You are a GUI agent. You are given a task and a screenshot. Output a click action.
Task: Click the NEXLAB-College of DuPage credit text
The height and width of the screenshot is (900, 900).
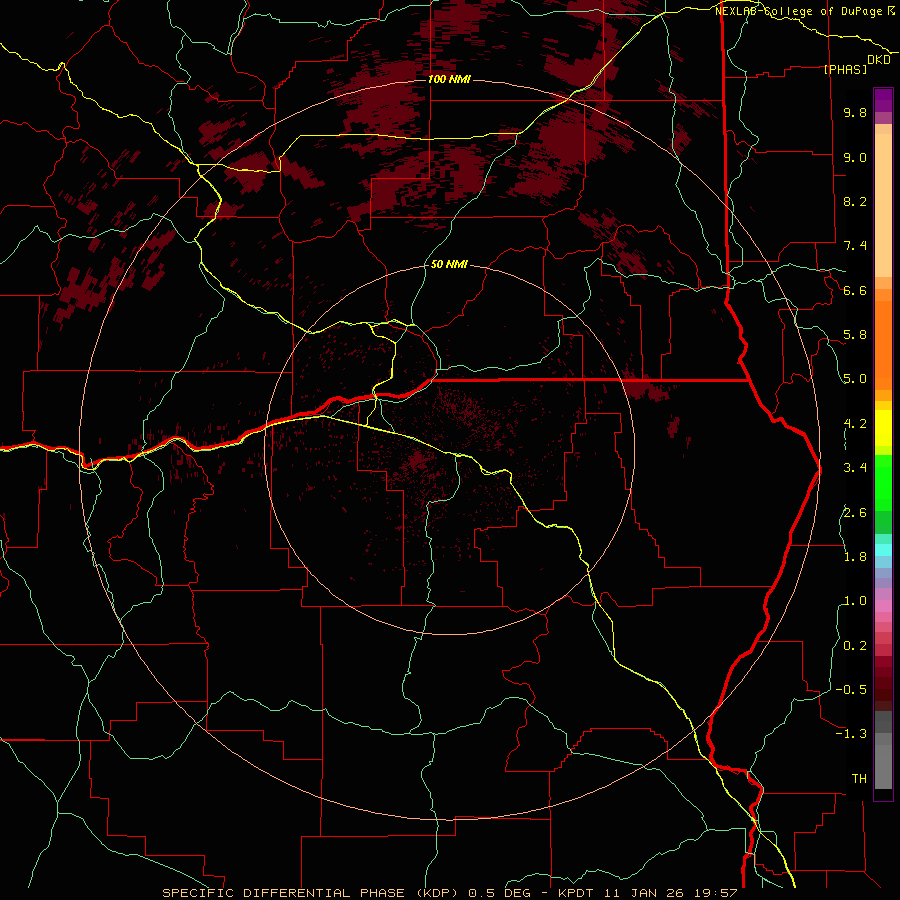pyautogui.click(x=801, y=11)
